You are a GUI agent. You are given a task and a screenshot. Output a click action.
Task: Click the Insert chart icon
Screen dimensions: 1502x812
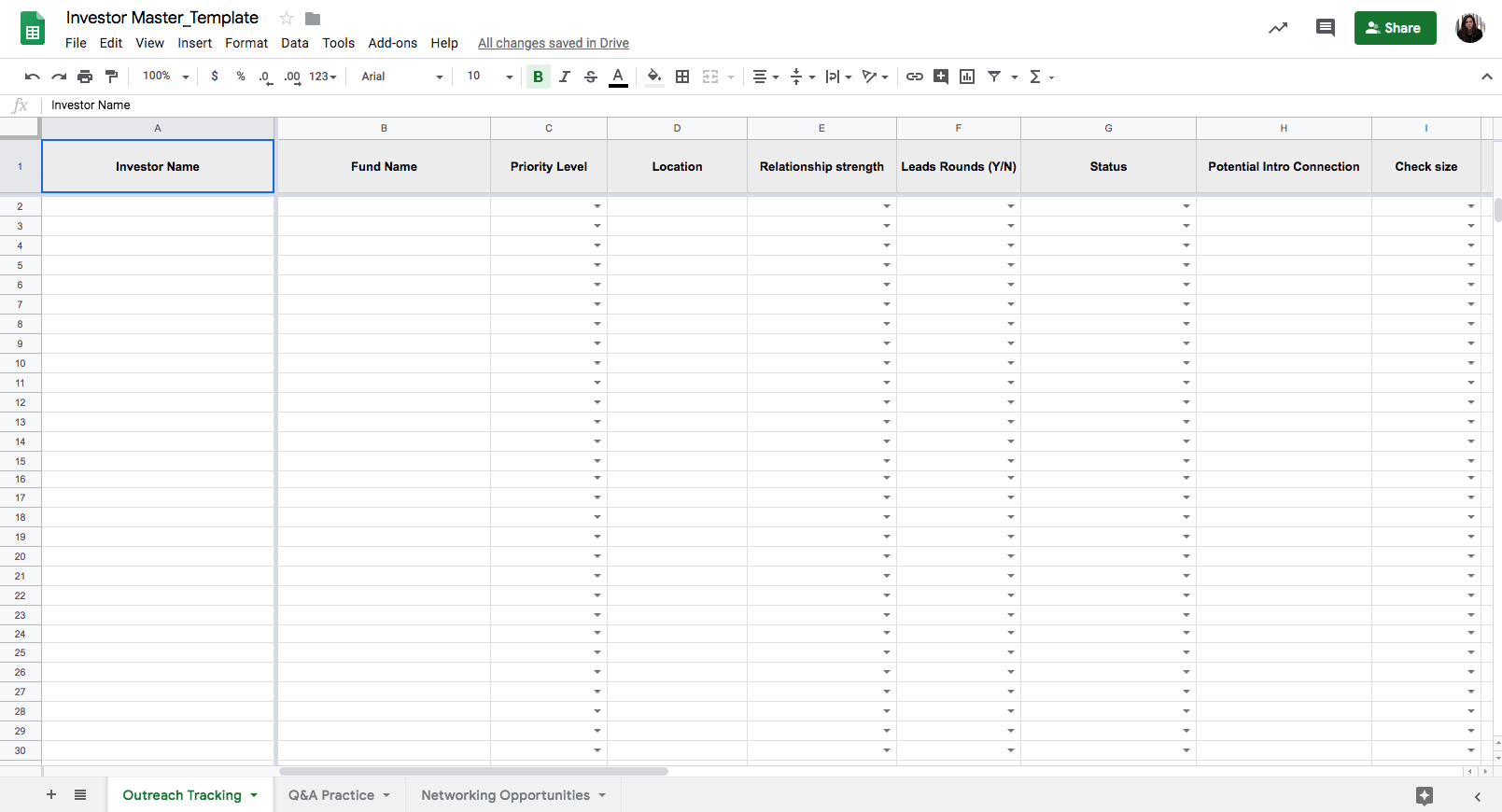click(x=967, y=77)
